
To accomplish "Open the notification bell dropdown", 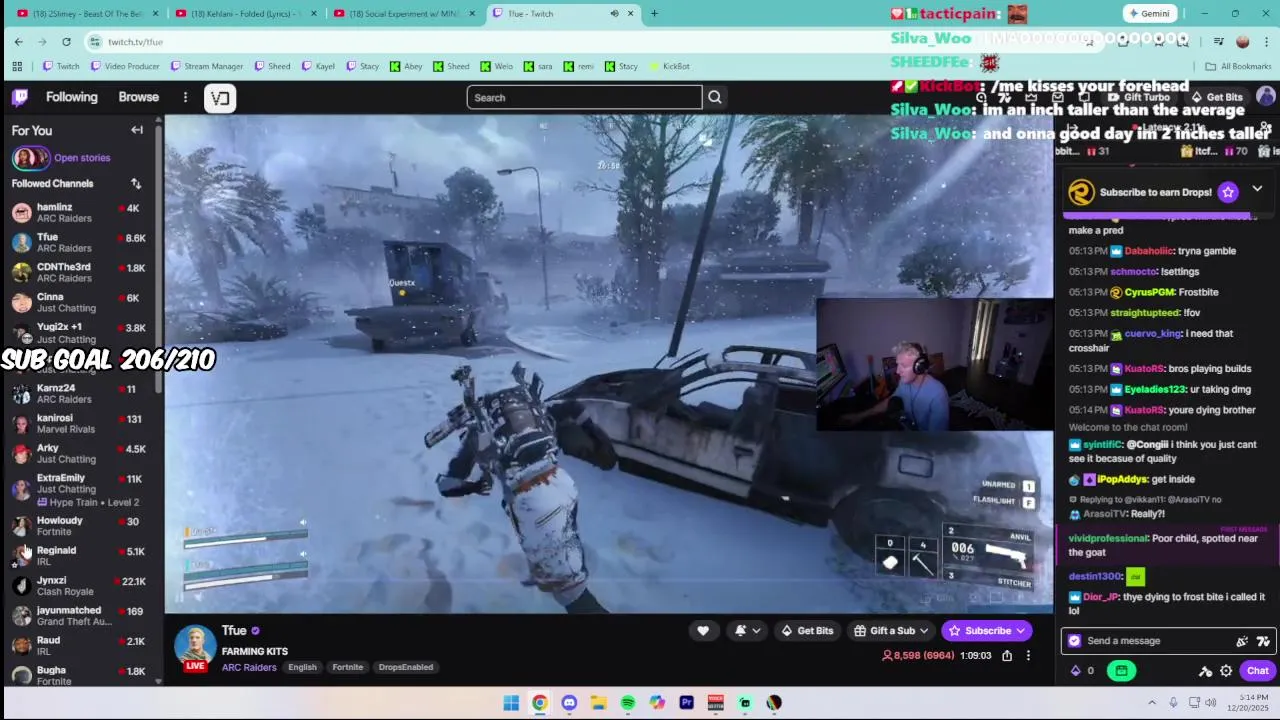I will 746,631.
